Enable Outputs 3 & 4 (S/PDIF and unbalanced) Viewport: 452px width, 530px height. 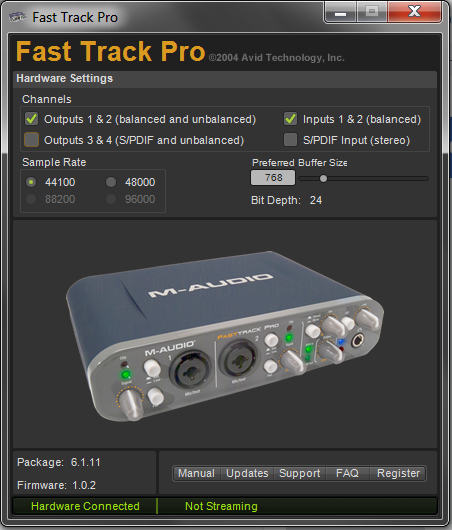32,140
